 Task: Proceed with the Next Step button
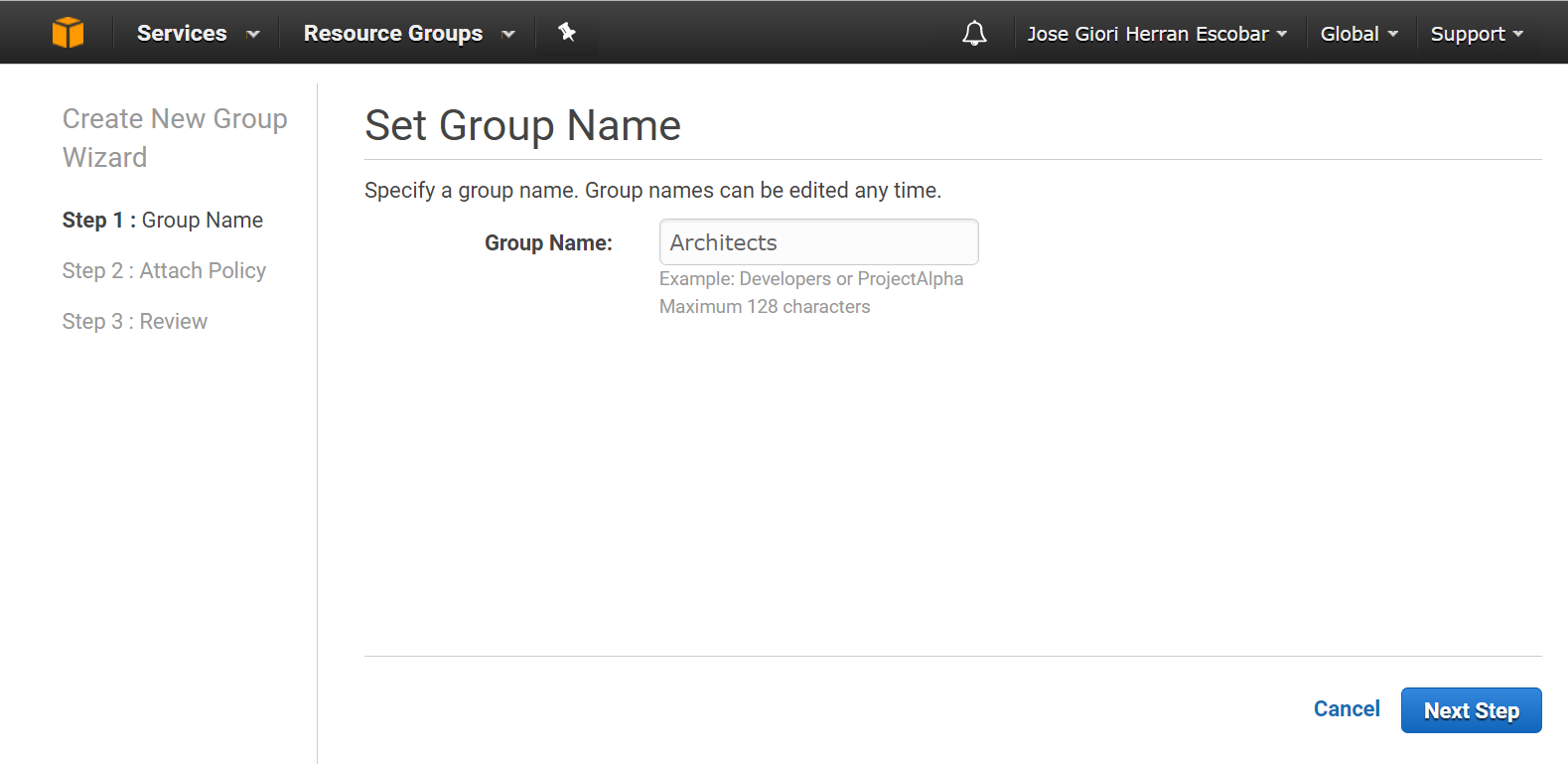[1471, 710]
